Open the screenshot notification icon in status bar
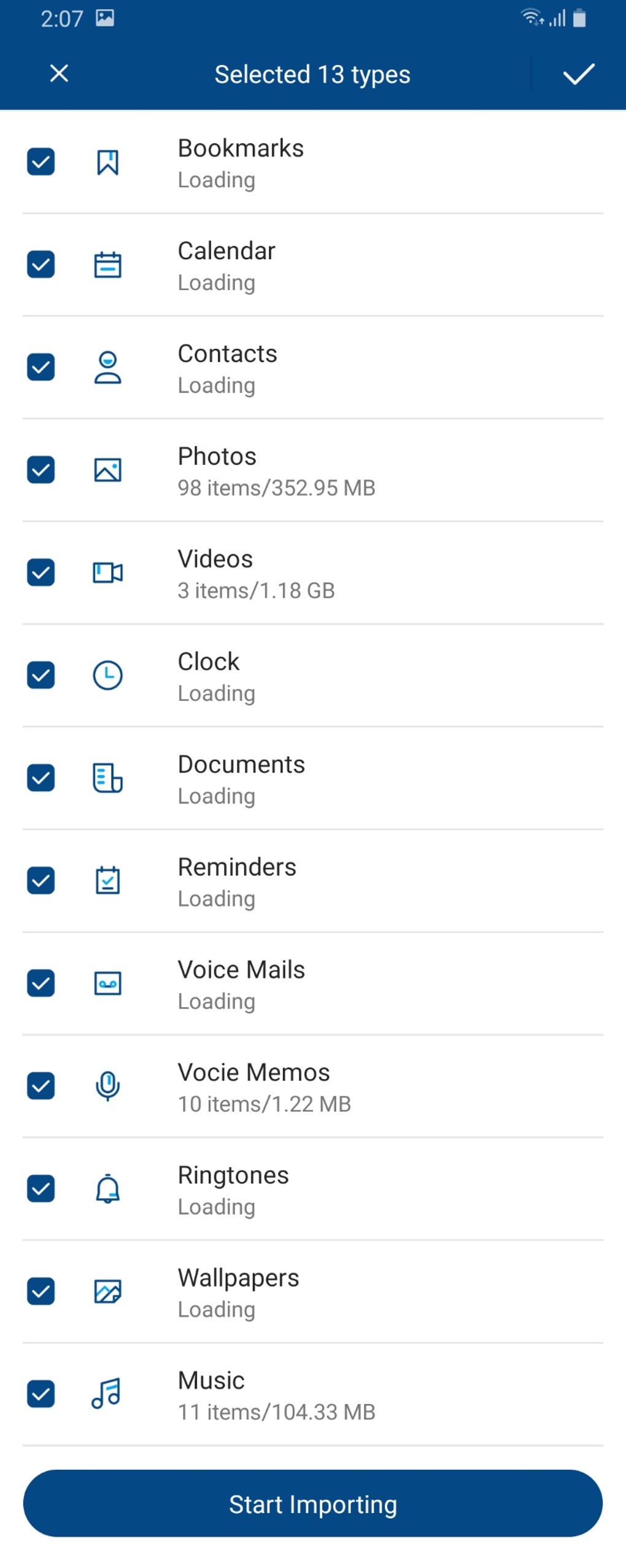Screen dimensions: 626x1568 [x=105, y=18]
